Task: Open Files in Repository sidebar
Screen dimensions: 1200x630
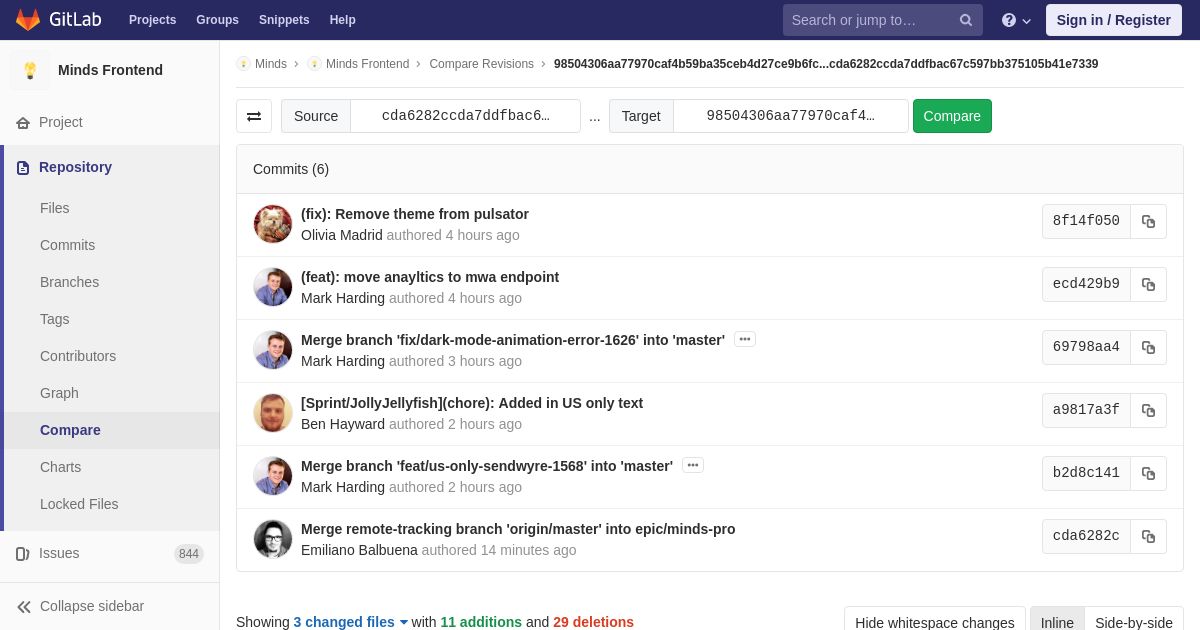Action: [x=55, y=208]
